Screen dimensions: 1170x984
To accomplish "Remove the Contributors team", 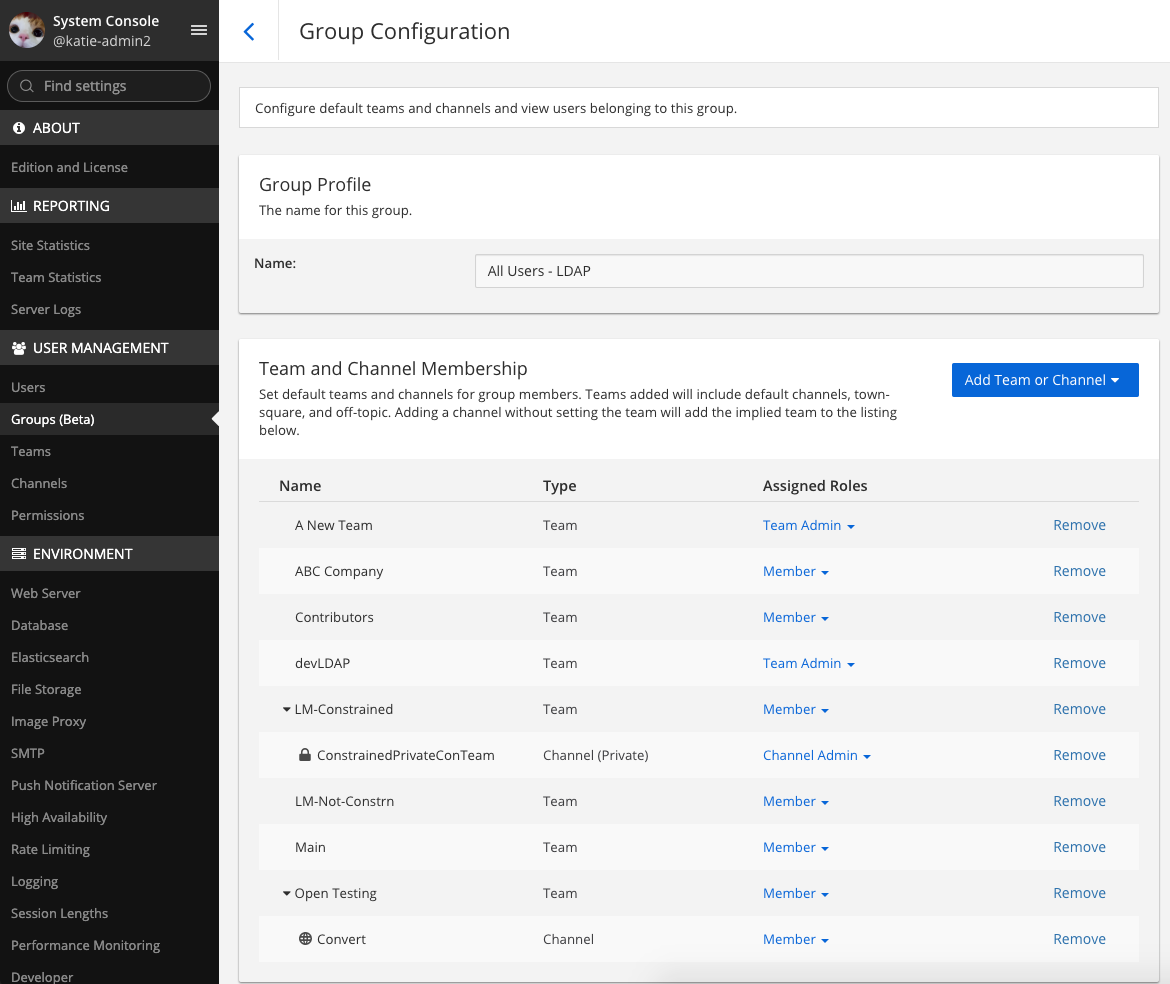I will pos(1079,617).
